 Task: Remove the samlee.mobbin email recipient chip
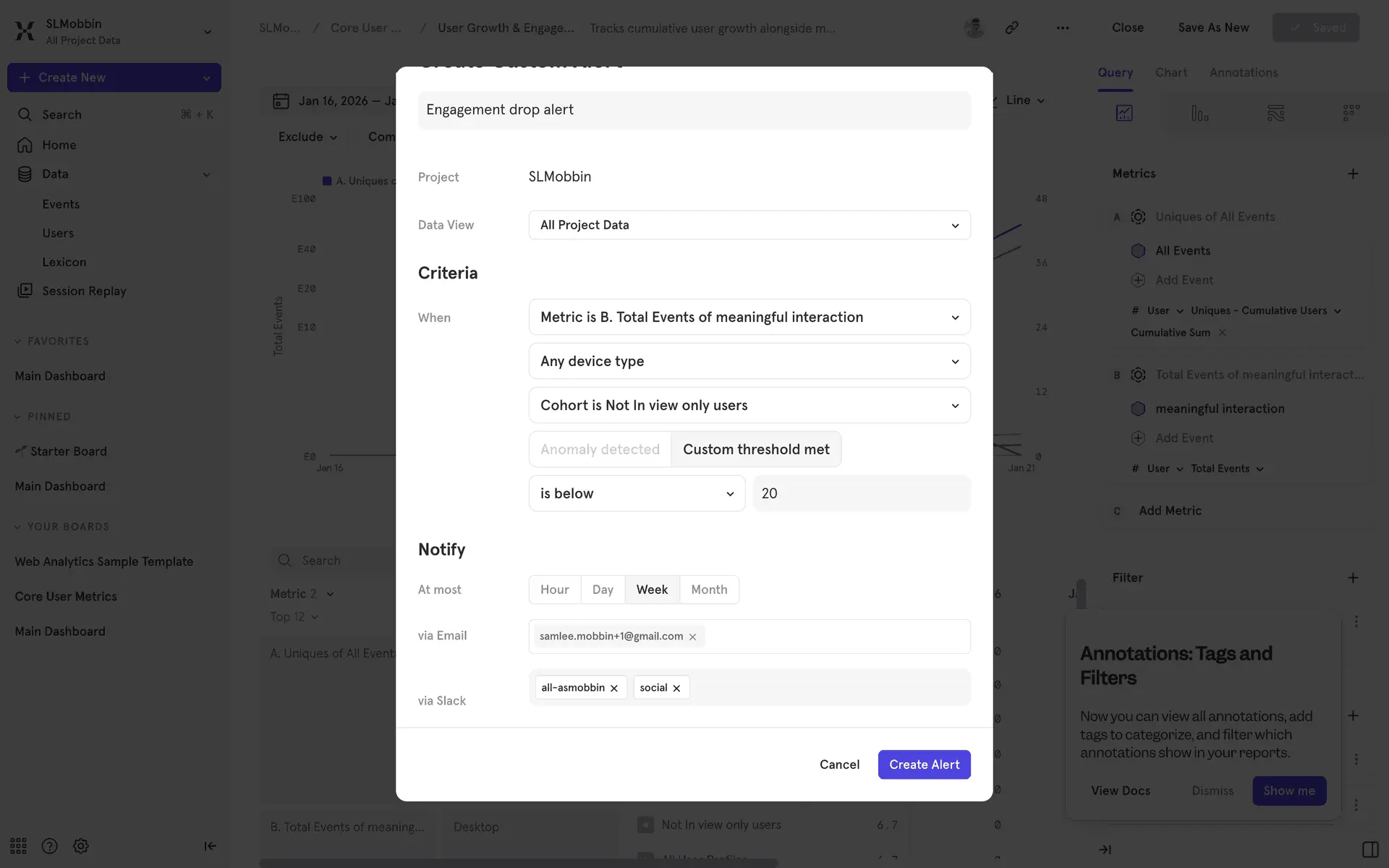[692, 637]
